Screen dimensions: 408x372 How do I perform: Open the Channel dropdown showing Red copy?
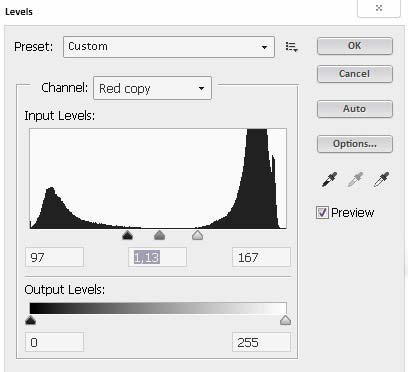152,88
